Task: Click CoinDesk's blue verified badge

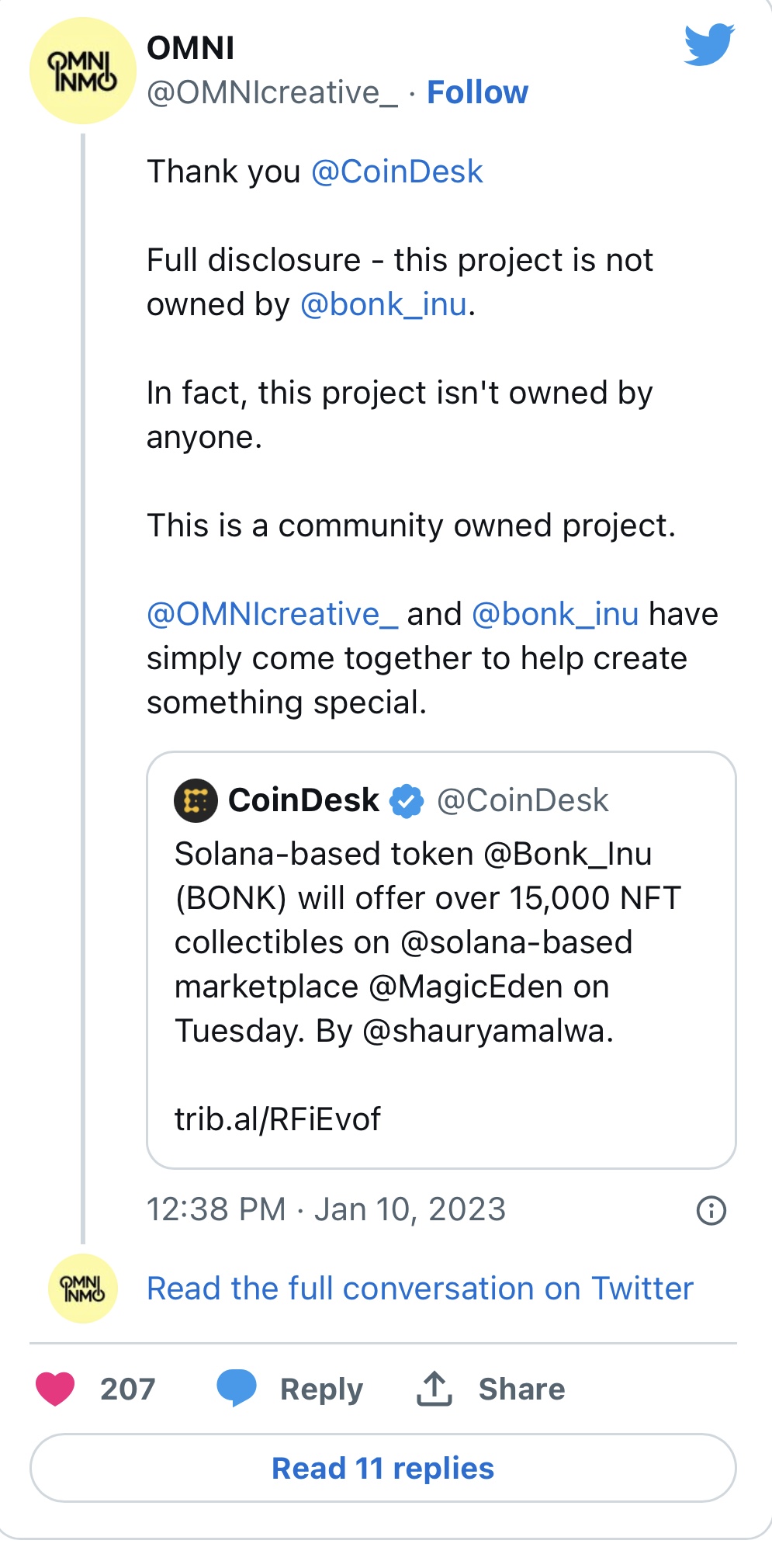Action: (406, 800)
